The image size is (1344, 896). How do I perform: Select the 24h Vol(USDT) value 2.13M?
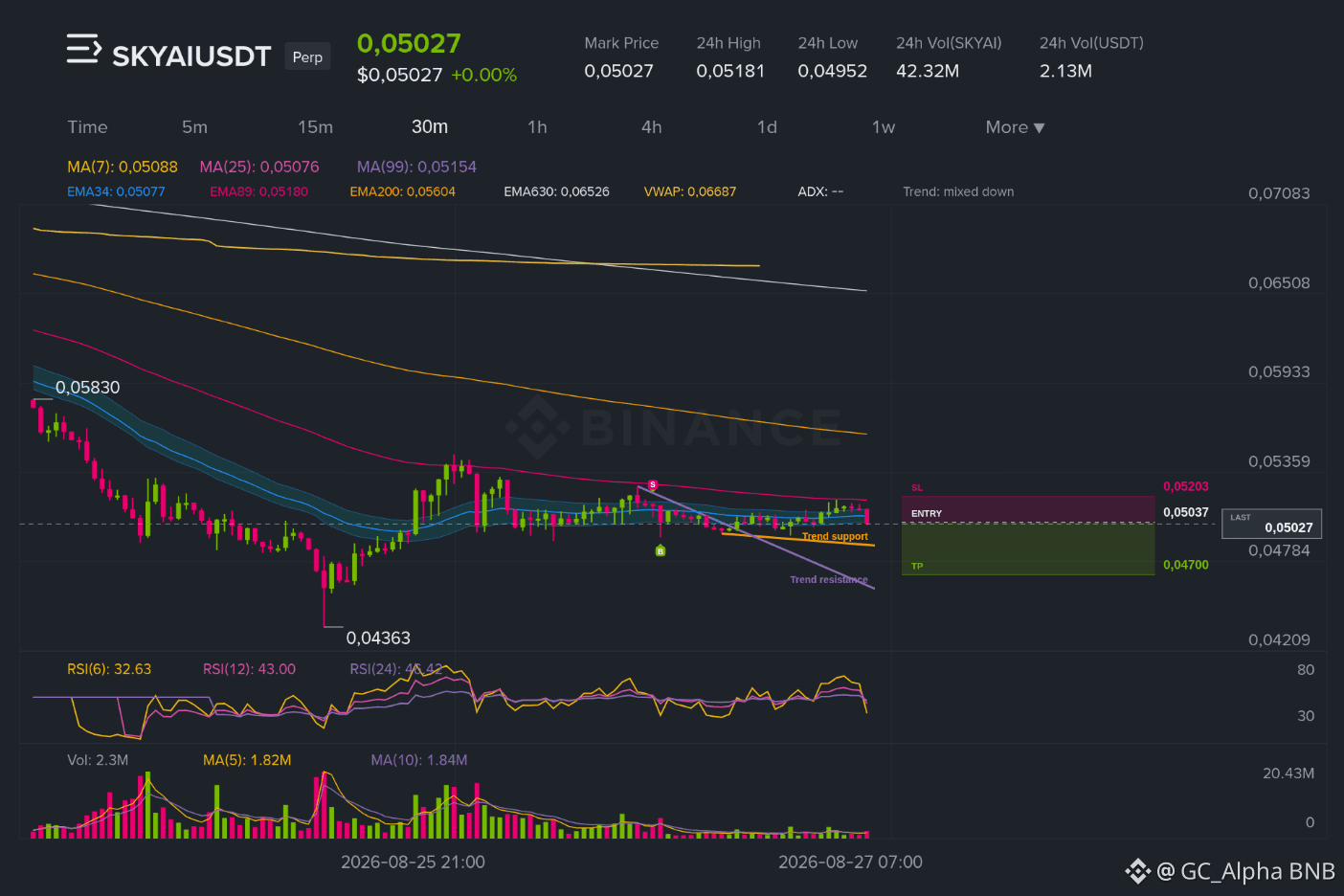[x=1065, y=71]
